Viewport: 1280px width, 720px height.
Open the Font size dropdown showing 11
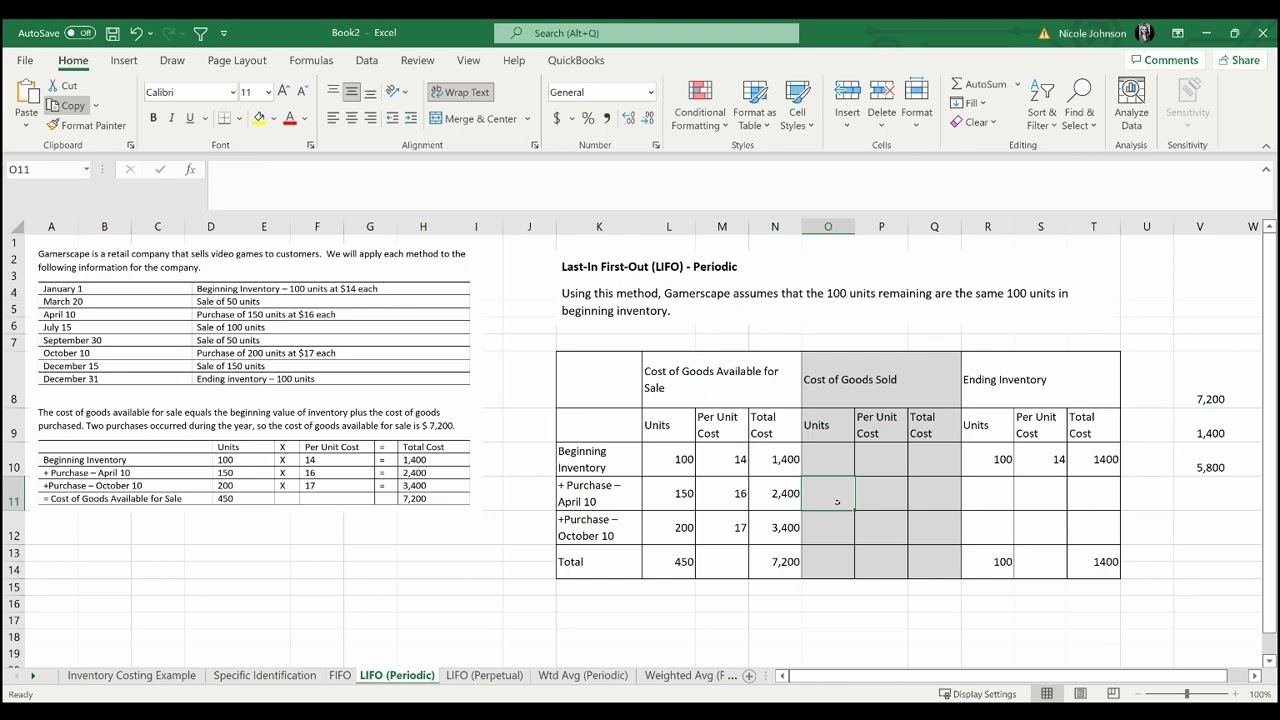point(268,92)
